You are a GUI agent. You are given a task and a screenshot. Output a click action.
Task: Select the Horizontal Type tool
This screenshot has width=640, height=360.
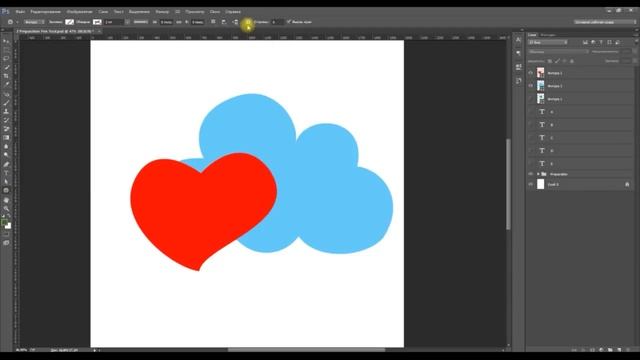coord(6,173)
